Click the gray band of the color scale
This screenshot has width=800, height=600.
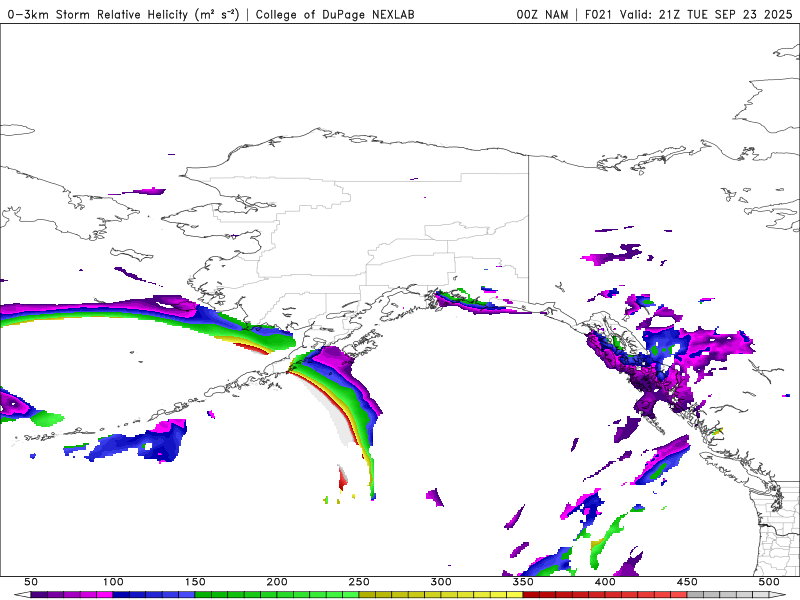click(728, 595)
